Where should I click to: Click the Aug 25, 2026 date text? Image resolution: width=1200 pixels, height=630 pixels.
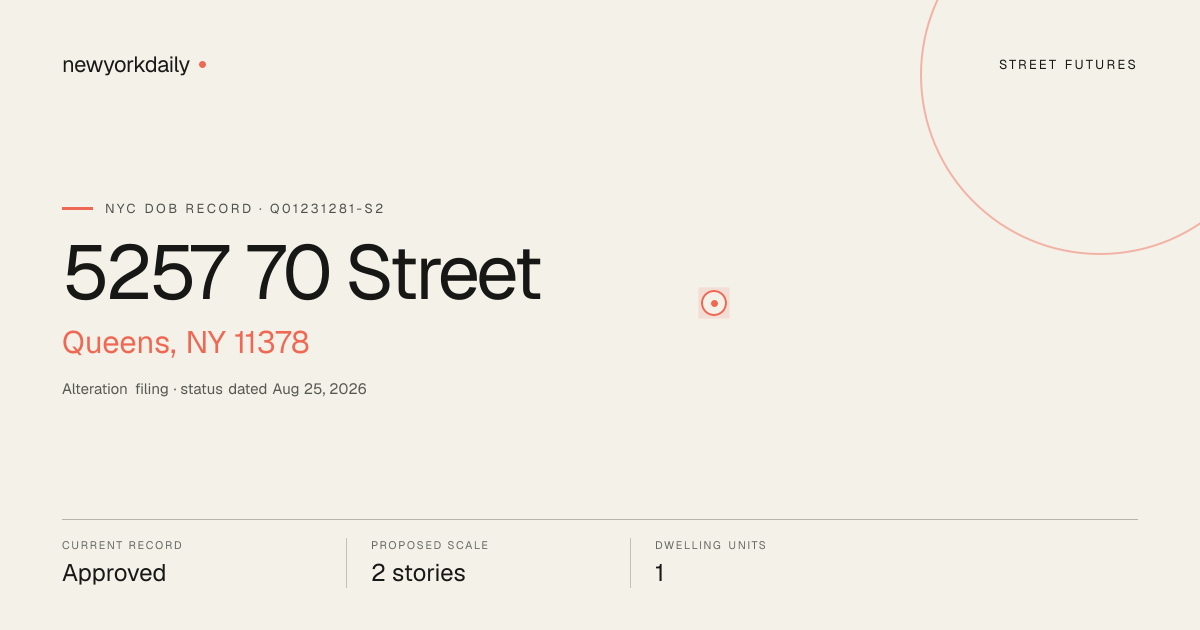320,389
